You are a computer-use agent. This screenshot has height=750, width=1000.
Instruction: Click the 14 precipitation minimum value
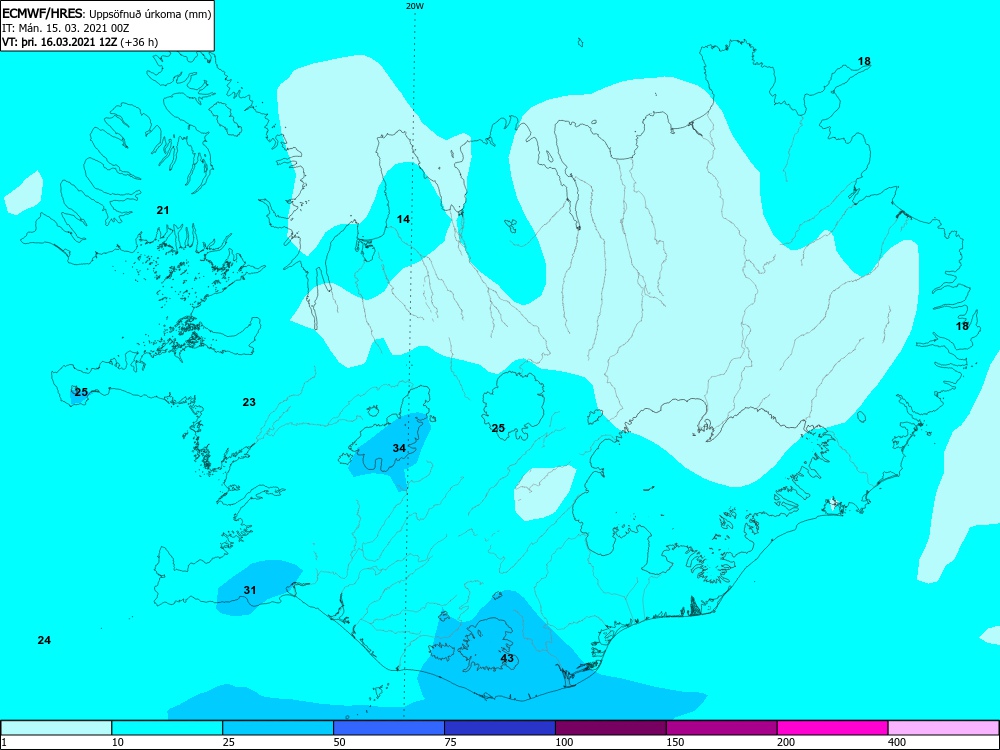coord(403,219)
